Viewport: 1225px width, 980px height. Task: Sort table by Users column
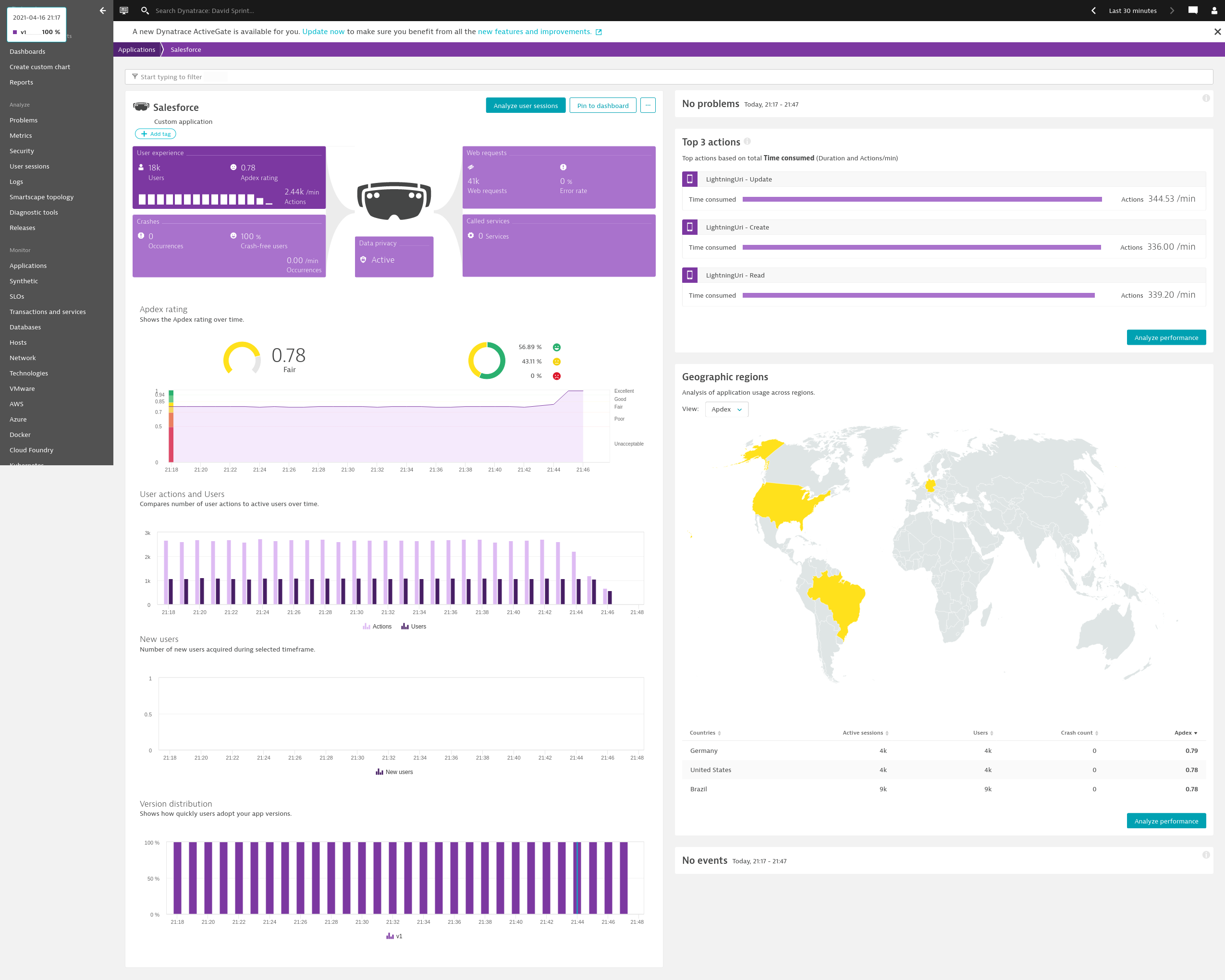coord(983,732)
